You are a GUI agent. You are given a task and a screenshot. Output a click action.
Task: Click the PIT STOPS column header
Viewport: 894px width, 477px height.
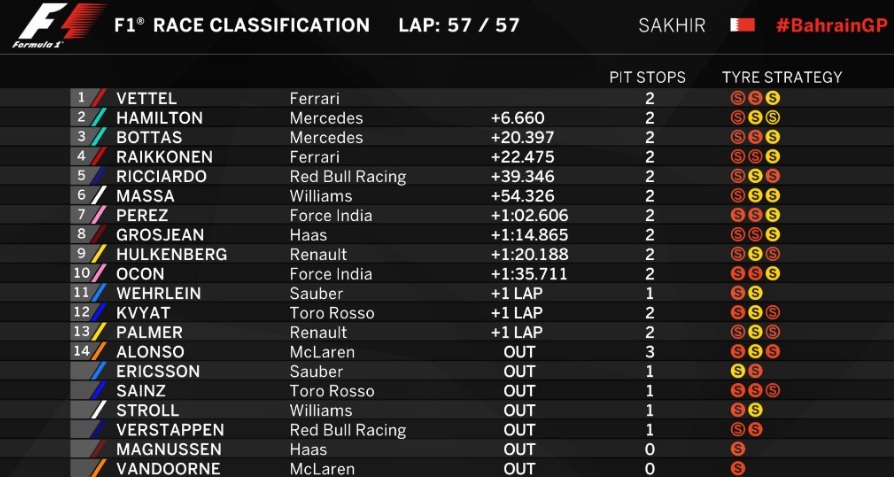(x=647, y=77)
